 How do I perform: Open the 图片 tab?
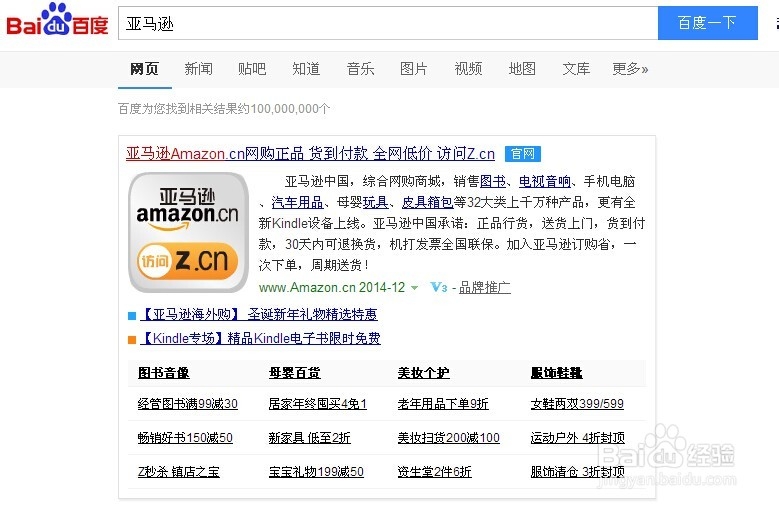[x=414, y=69]
